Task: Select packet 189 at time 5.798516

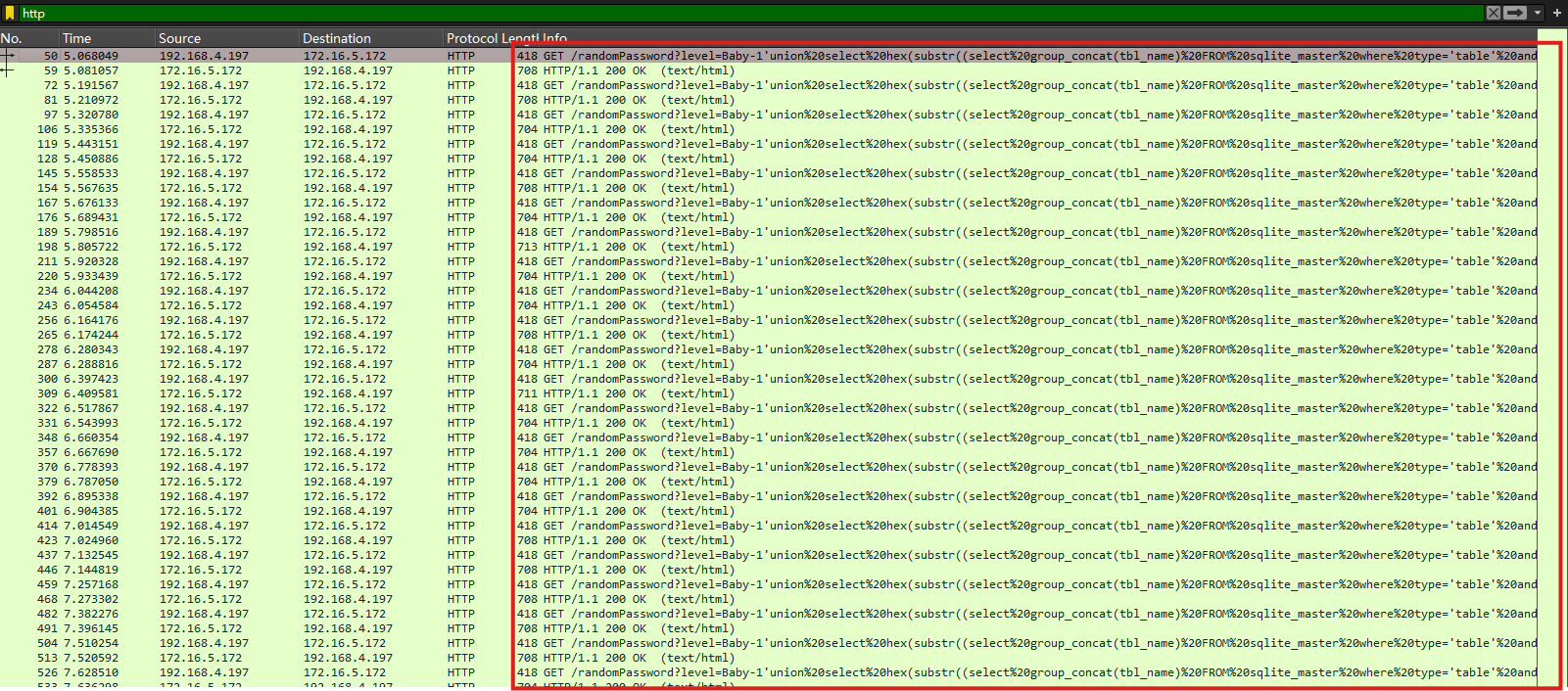Action: (769, 232)
